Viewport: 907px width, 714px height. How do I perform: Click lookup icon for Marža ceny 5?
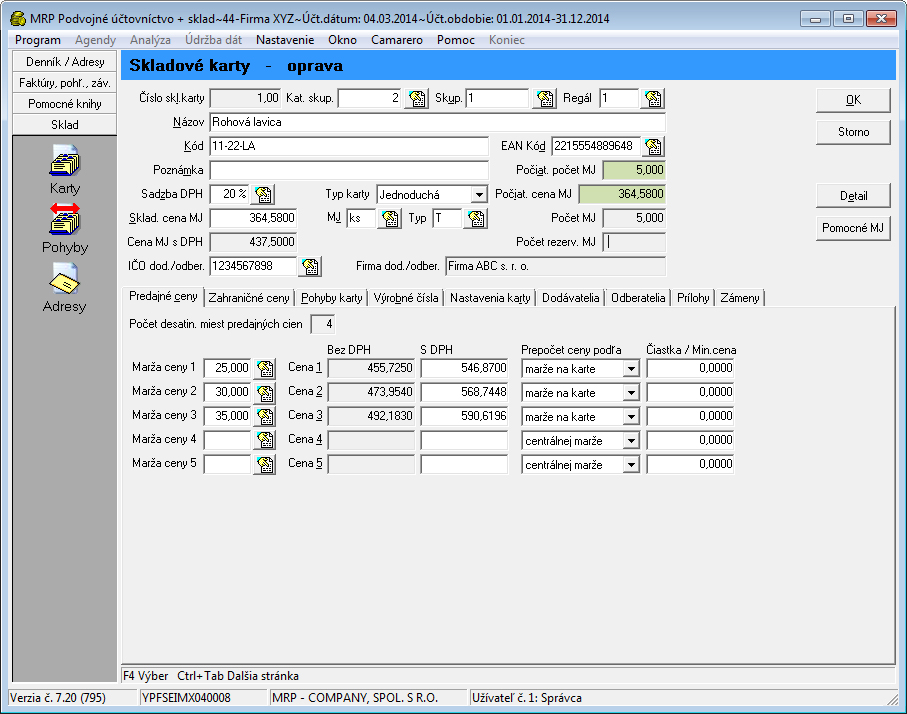click(x=265, y=464)
